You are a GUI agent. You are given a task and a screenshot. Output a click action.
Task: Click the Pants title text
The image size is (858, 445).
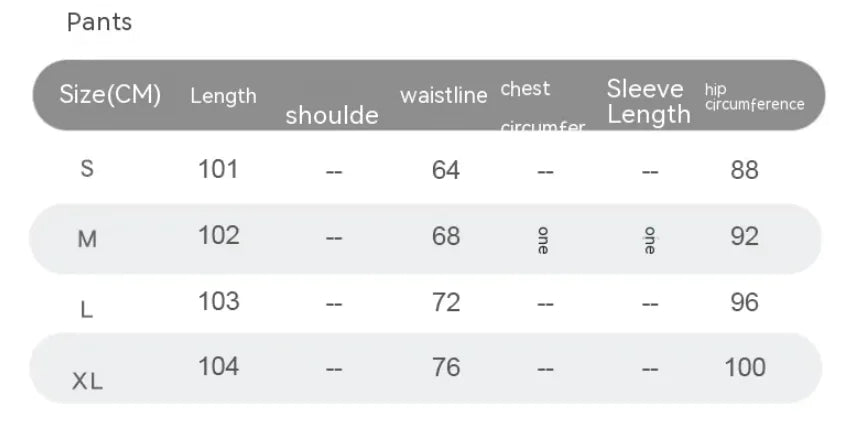click(x=99, y=23)
